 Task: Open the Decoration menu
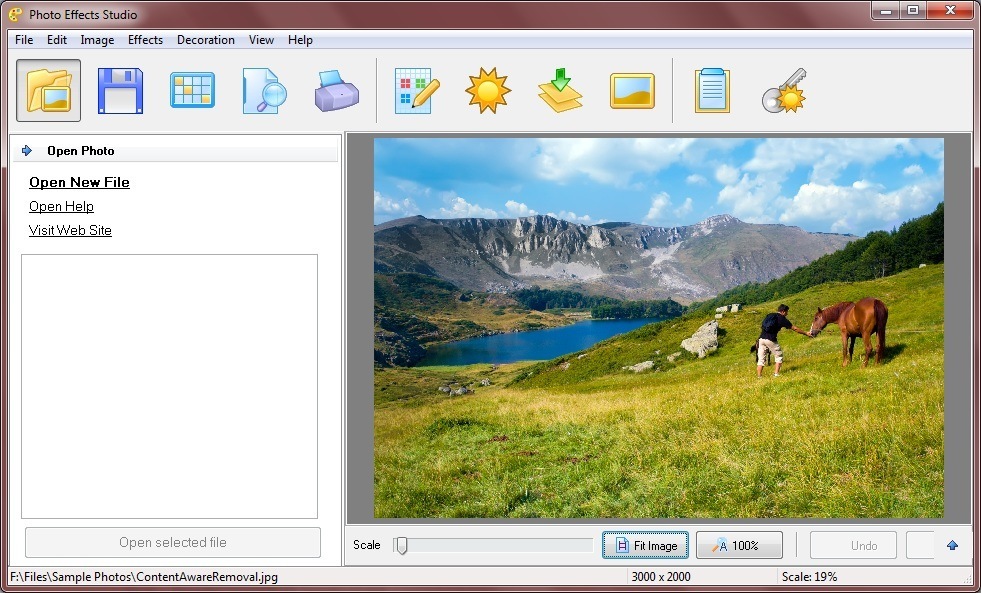point(205,40)
